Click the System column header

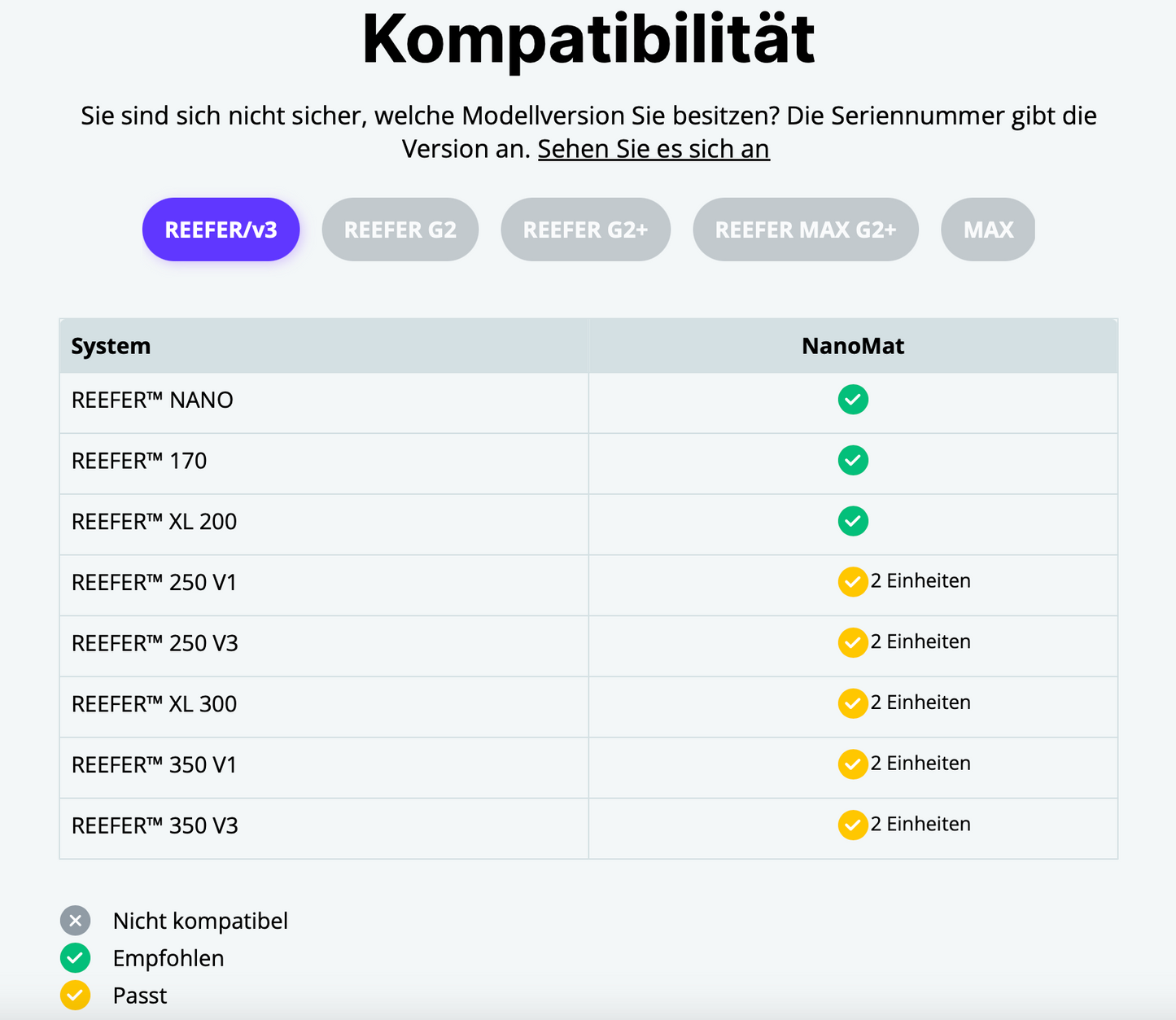(111, 346)
